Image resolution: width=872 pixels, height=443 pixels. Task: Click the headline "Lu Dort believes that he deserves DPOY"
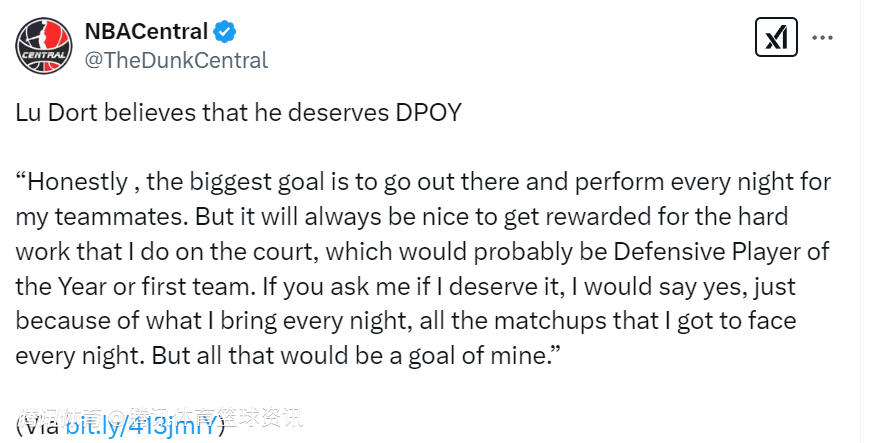[x=239, y=112]
